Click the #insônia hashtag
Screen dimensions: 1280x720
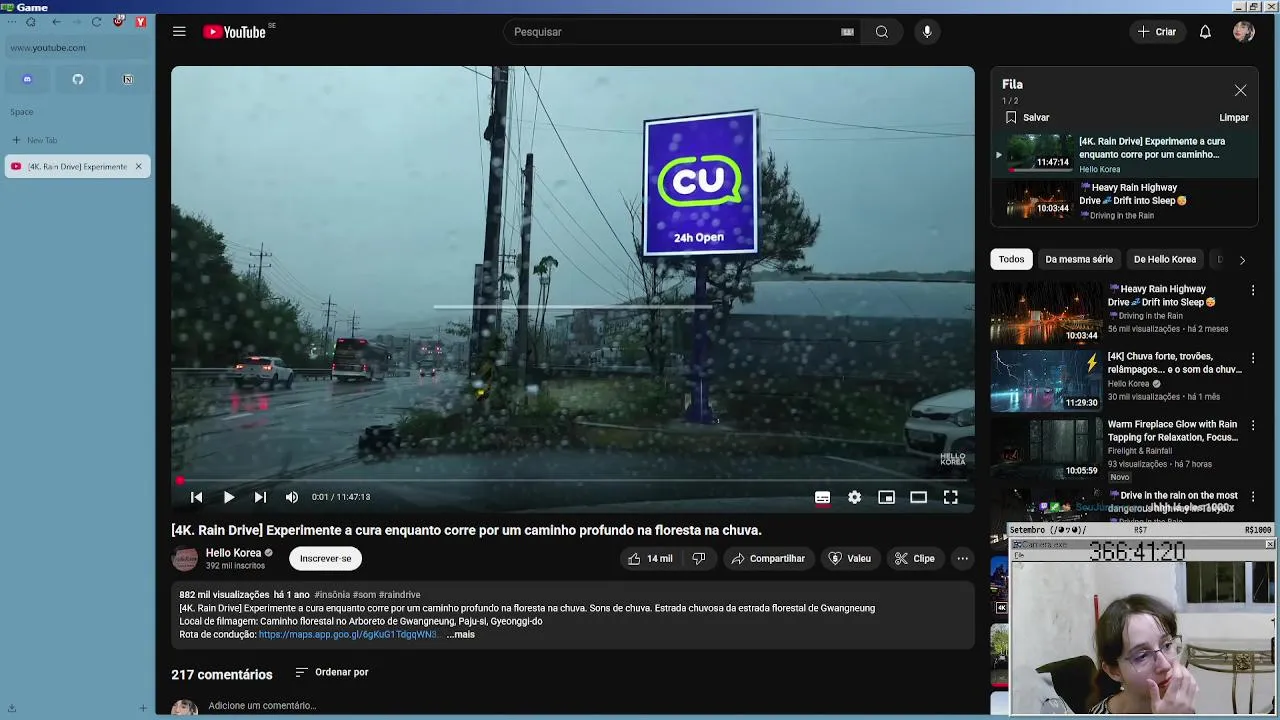click(x=332, y=595)
